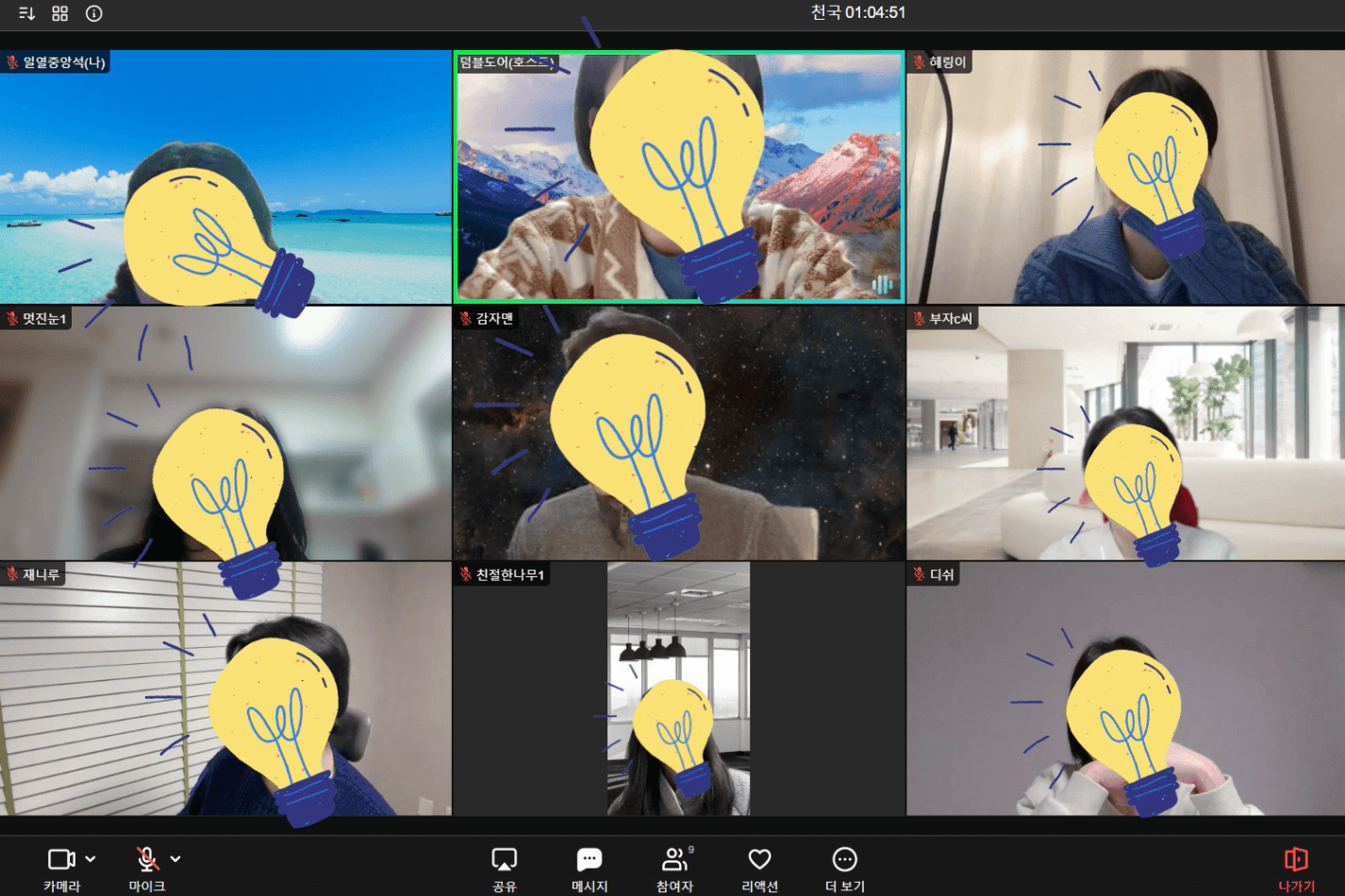The height and width of the screenshot is (896, 1345).
Task: Select 멋진눈1's video tile
Action: [225, 434]
